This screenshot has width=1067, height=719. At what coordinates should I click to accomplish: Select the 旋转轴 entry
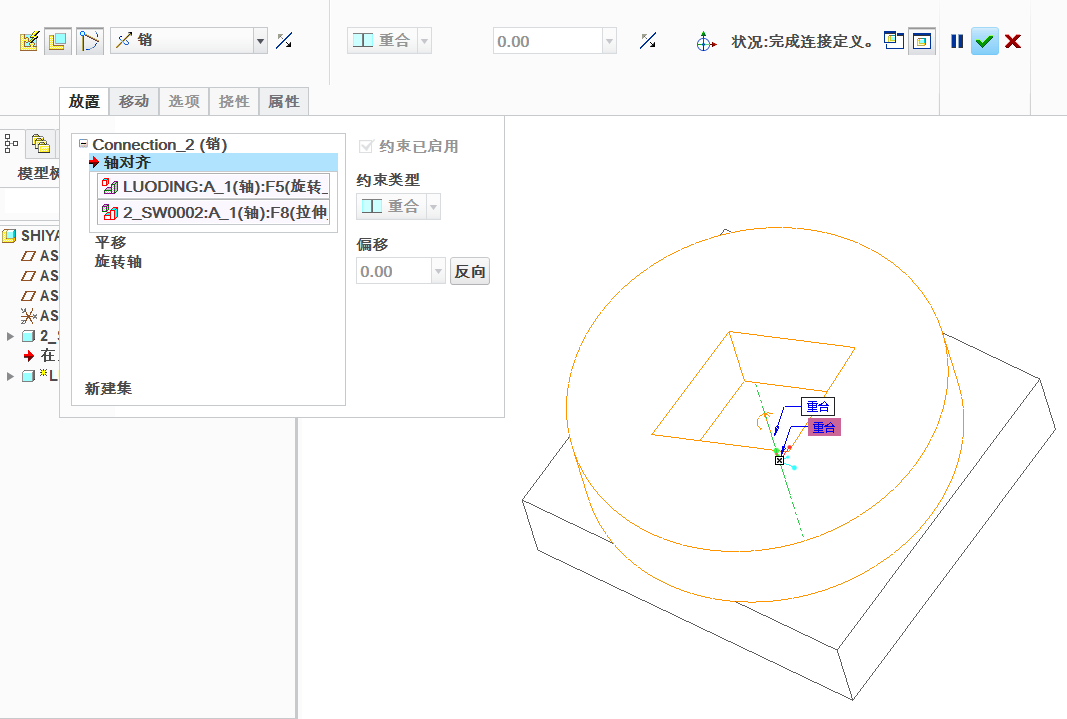coord(118,261)
